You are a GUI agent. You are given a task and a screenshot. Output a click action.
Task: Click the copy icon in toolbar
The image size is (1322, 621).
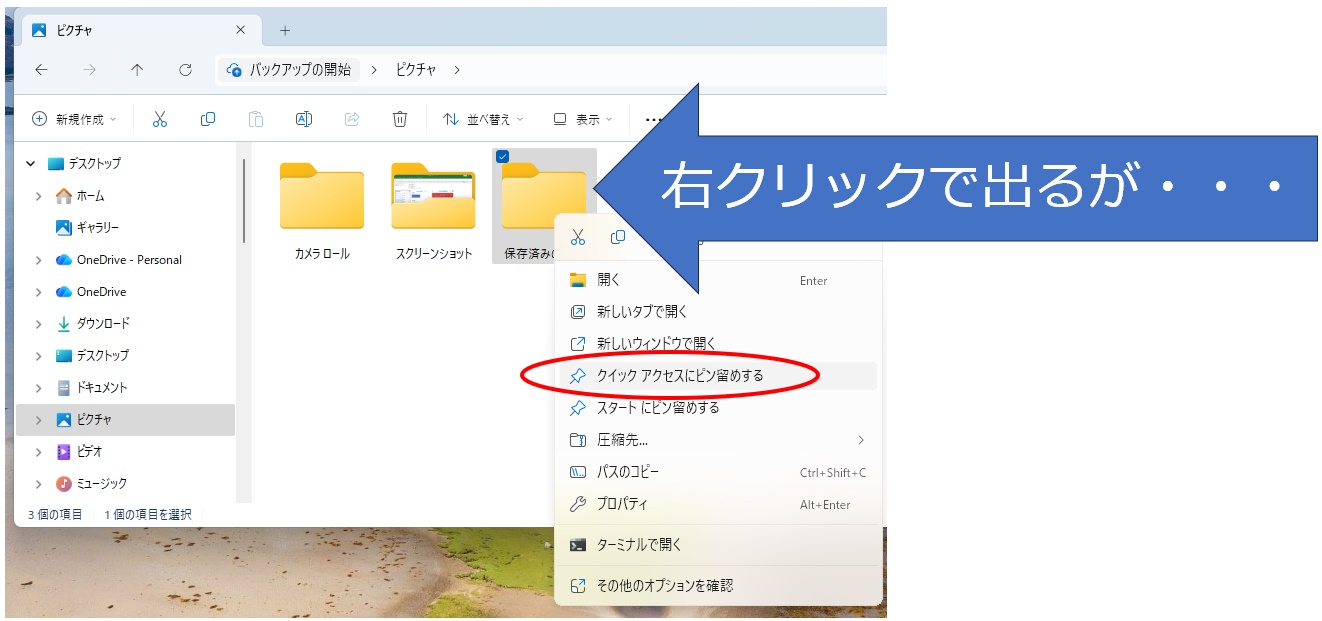[208, 119]
